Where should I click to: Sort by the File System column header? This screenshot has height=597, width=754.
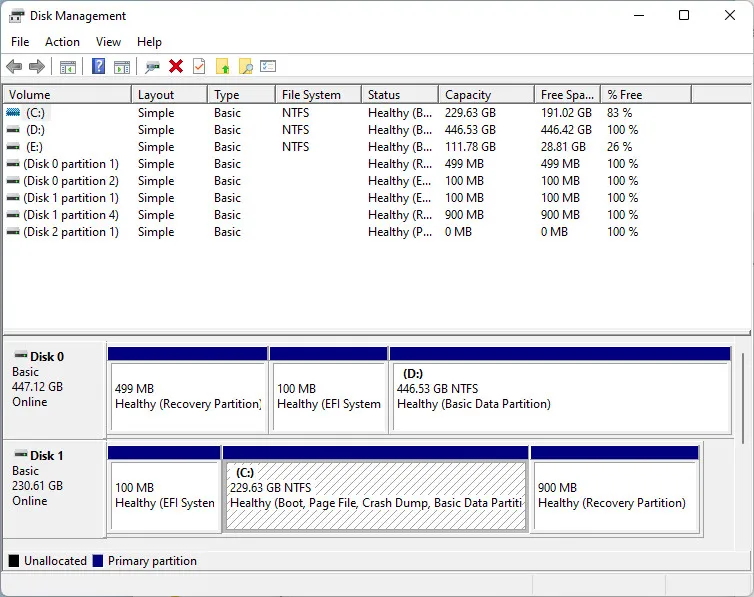[311, 95]
